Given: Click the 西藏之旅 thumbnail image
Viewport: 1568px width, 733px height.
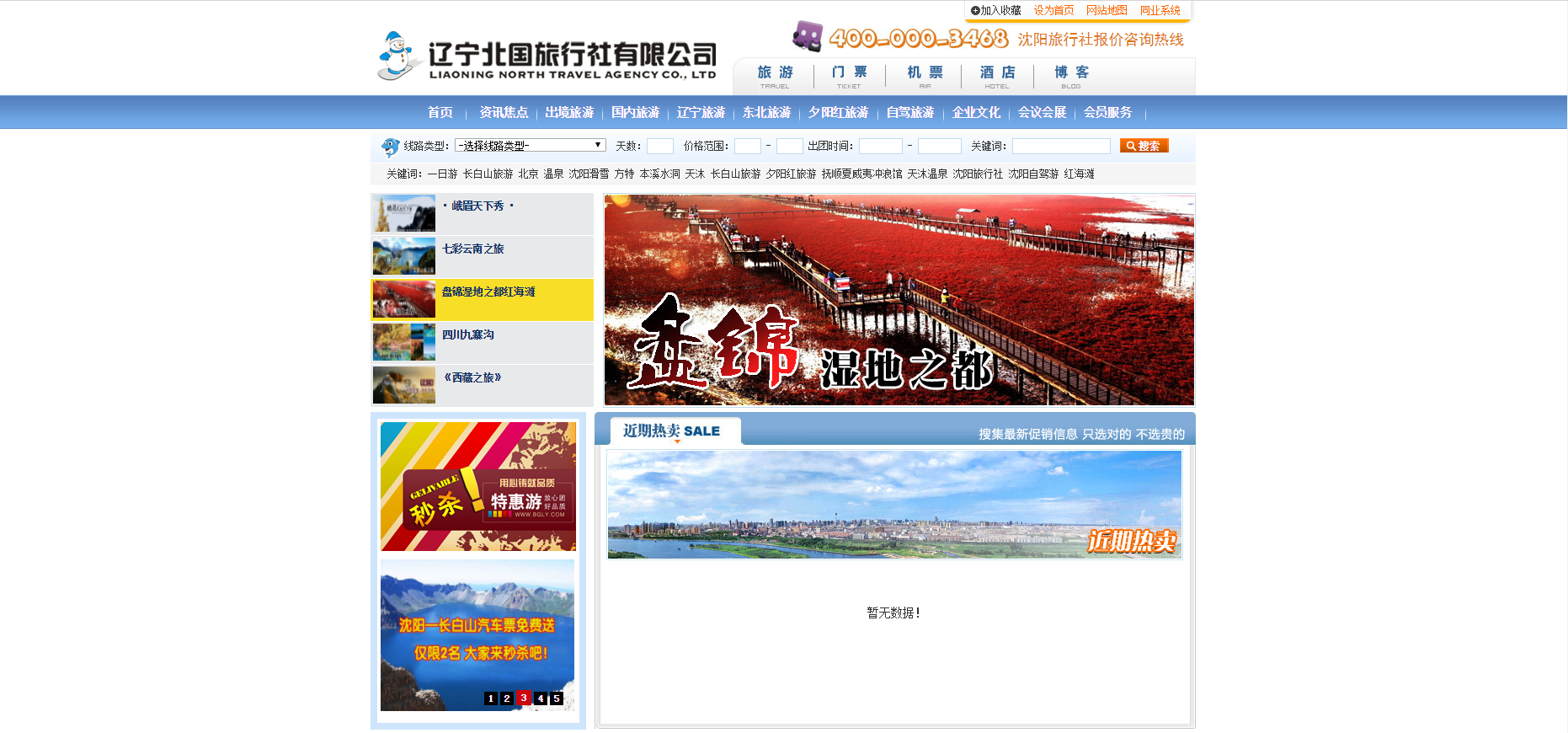Looking at the screenshot, I should pyautogui.click(x=404, y=385).
